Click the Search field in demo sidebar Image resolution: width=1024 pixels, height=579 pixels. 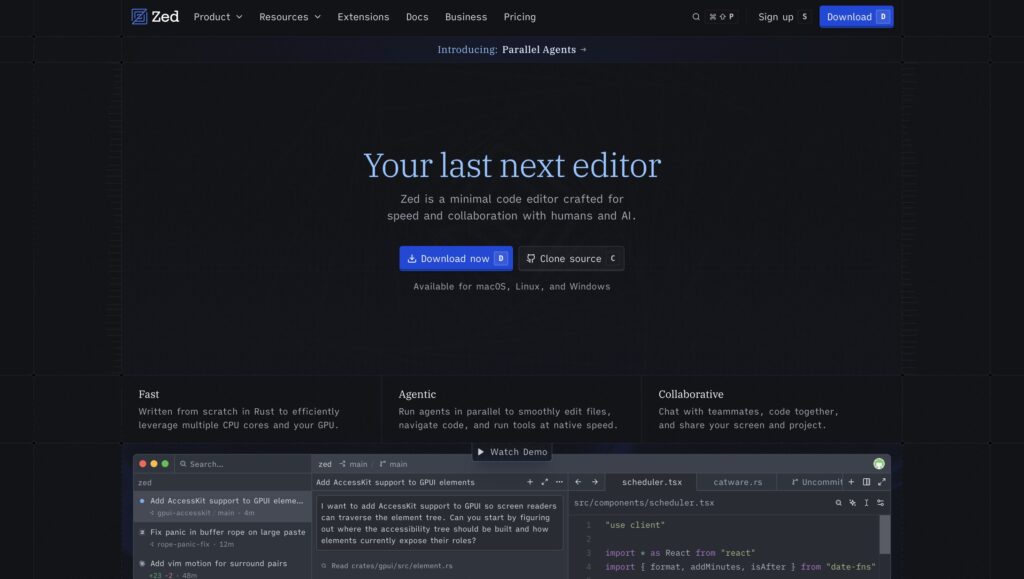[x=242, y=464]
